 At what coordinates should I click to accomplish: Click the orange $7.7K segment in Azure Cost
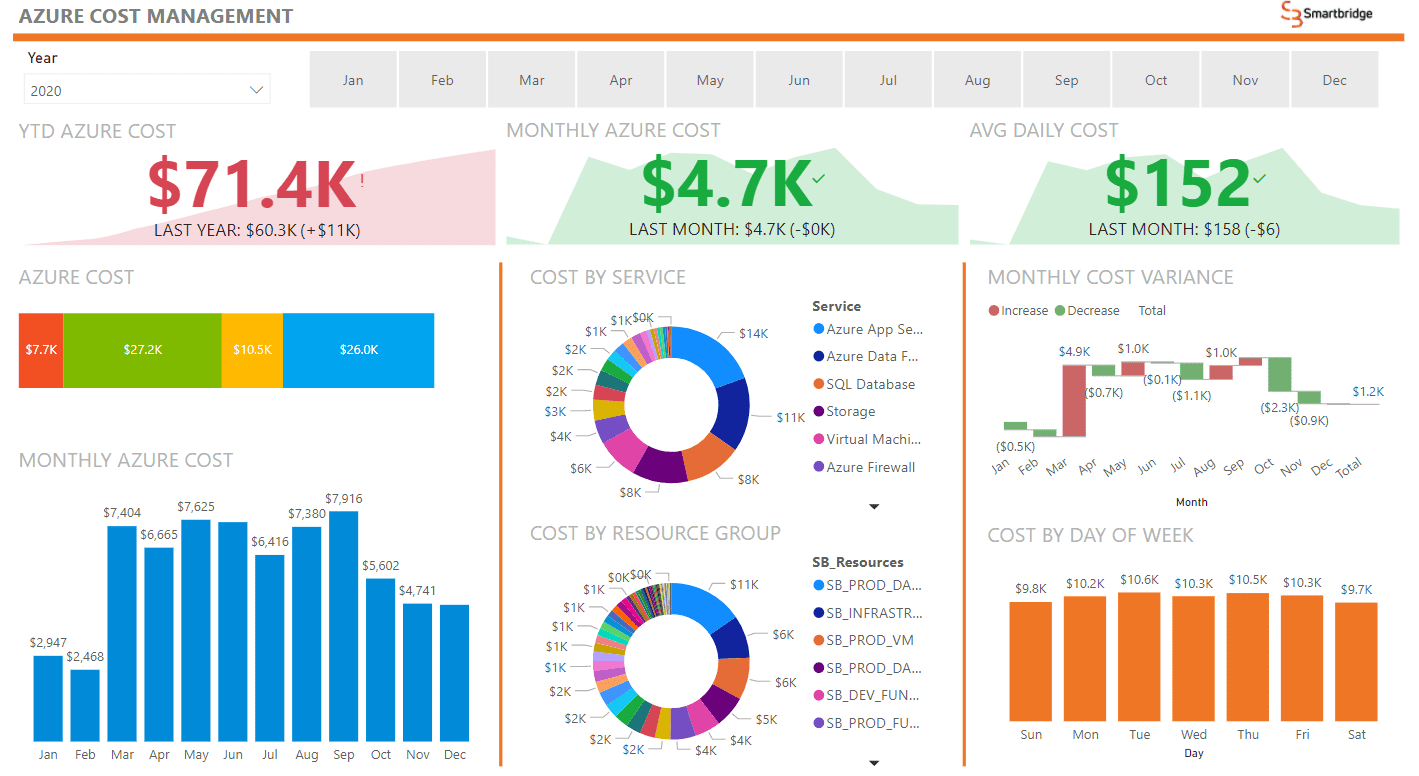pyautogui.click(x=38, y=350)
